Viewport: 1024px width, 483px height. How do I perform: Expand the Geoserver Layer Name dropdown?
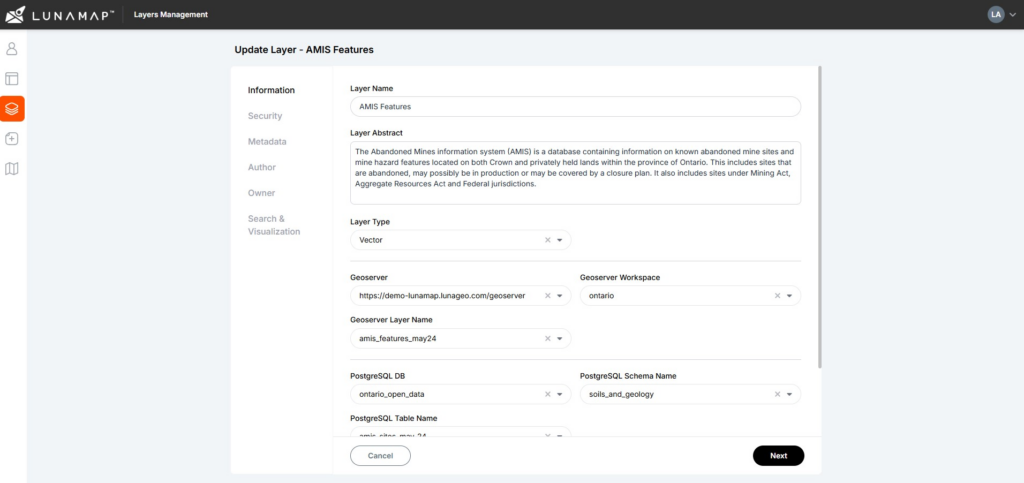[560, 339]
